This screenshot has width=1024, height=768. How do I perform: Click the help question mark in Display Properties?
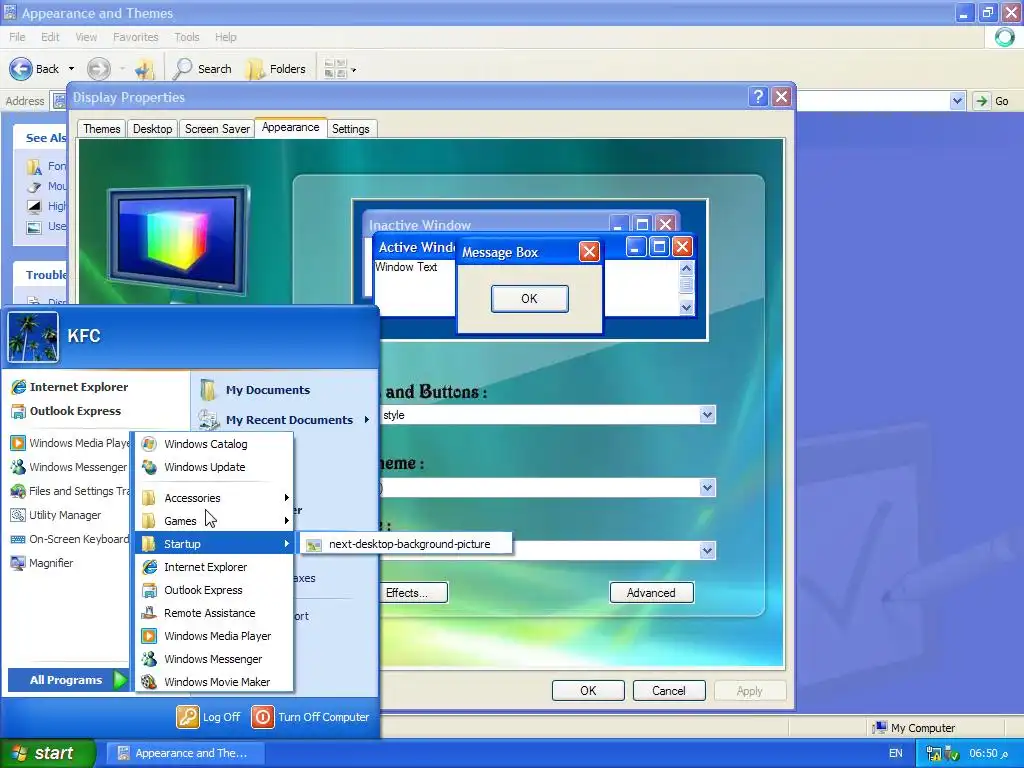coord(758,97)
